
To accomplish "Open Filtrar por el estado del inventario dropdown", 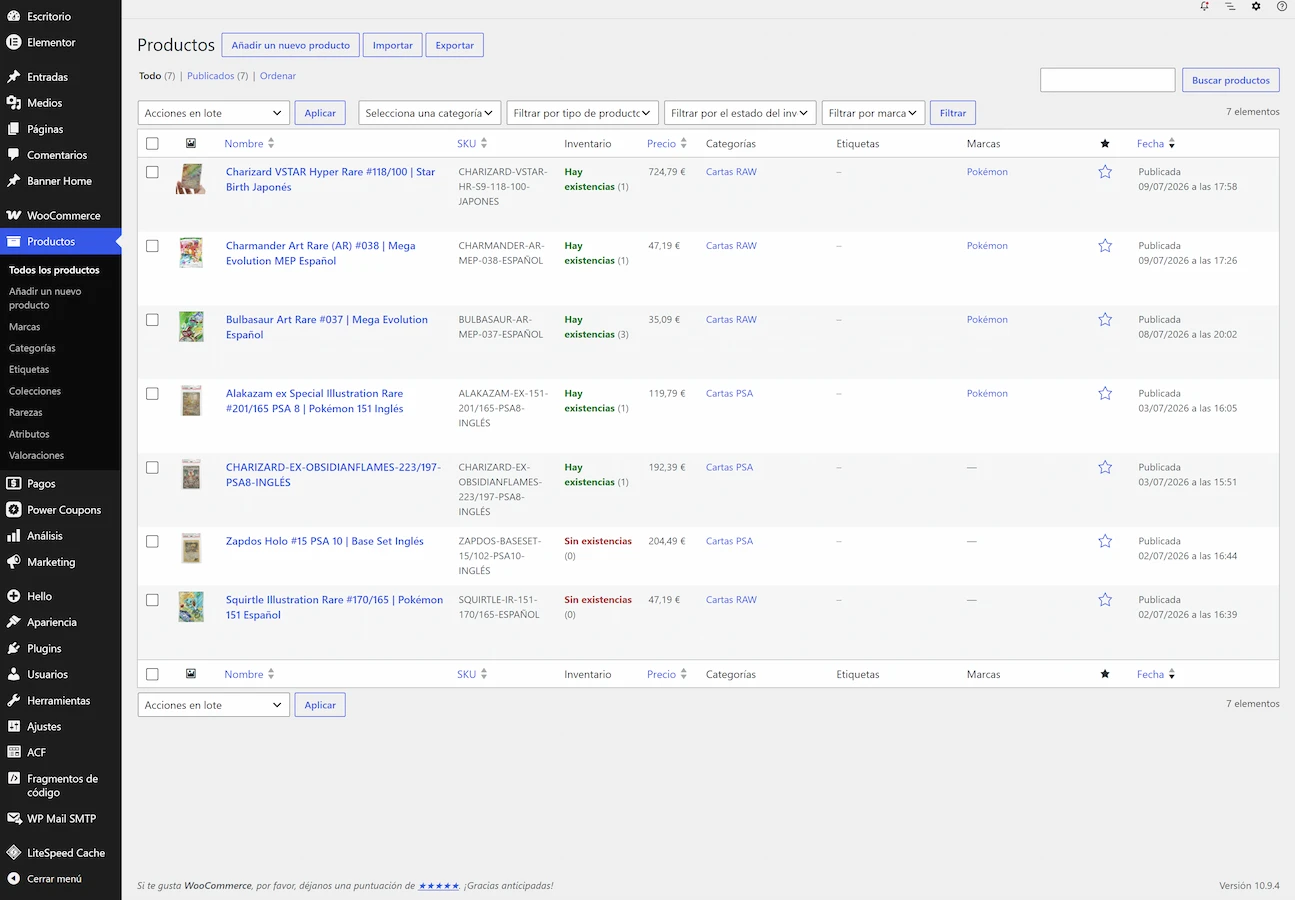I will point(741,113).
